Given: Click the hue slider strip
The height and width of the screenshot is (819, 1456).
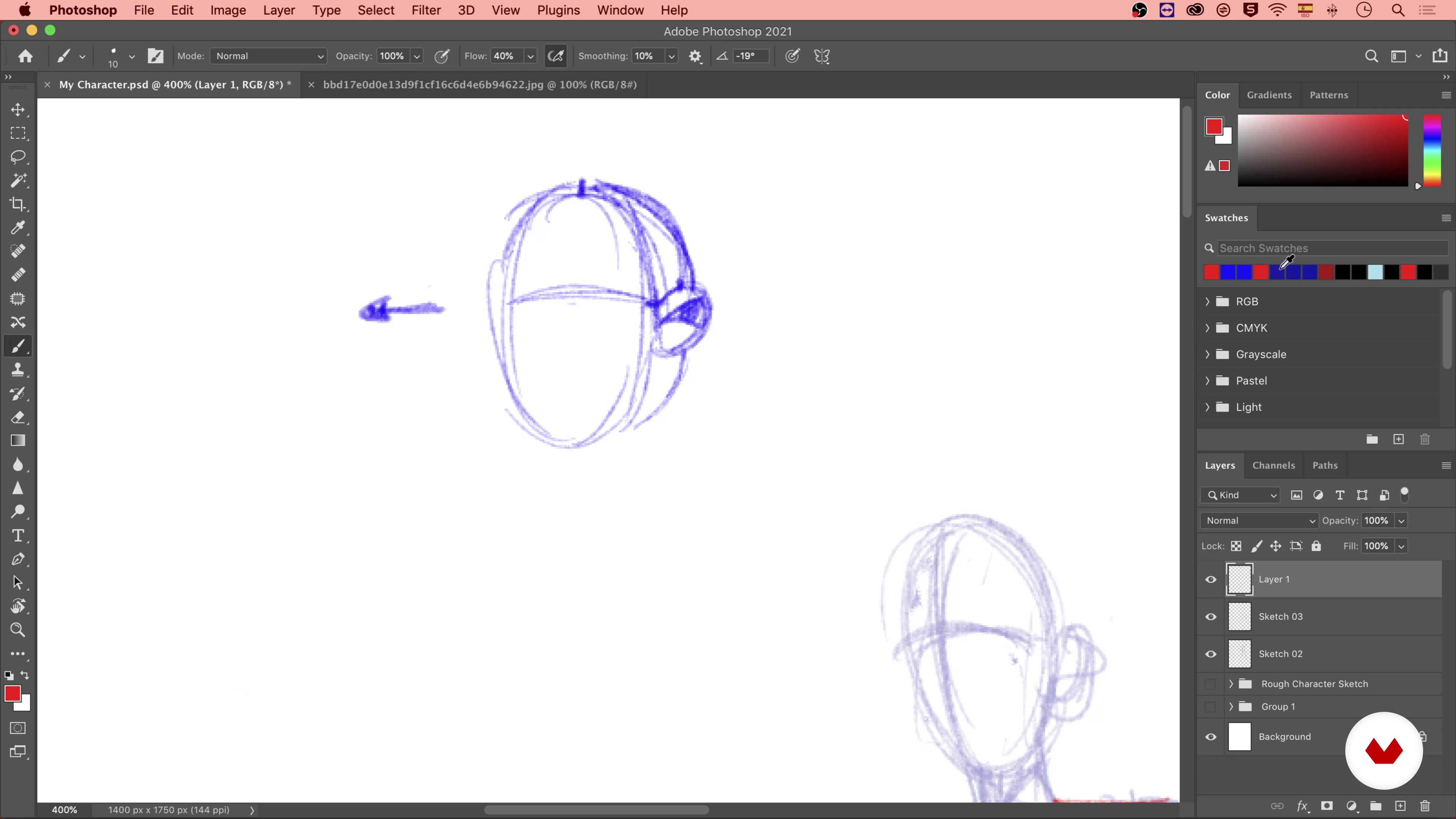Looking at the screenshot, I should [1432, 151].
